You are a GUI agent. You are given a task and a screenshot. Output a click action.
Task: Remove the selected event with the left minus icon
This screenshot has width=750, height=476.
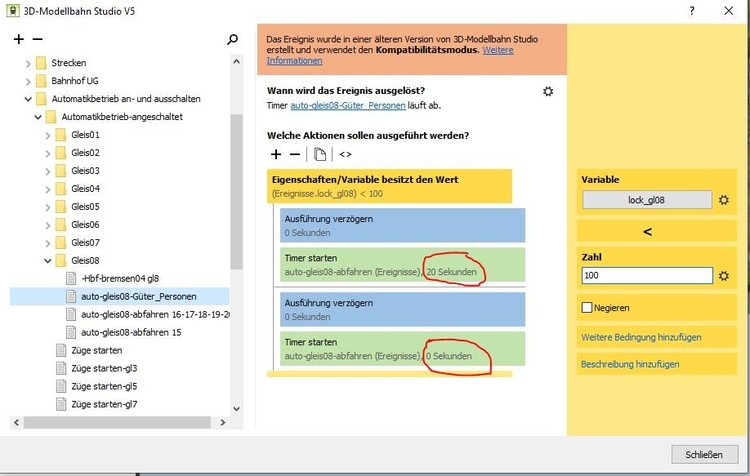37,39
